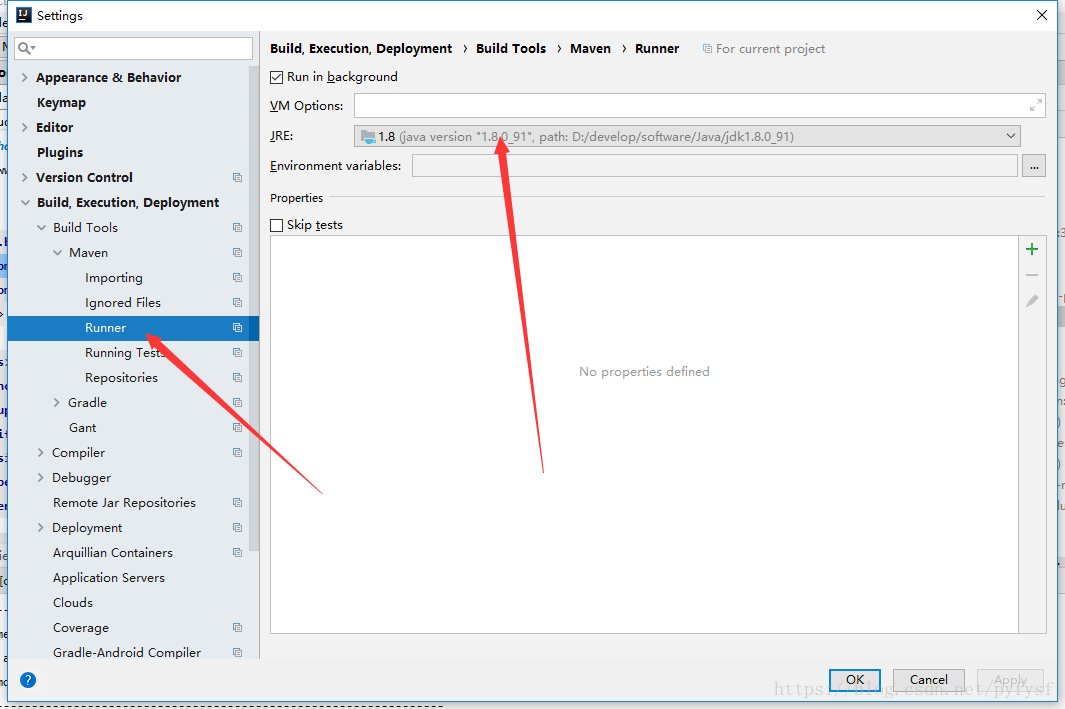This screenshot has height=709, width=1065.
Task: Select Gant under Build Tools
Action: click(x=82, y=428)
